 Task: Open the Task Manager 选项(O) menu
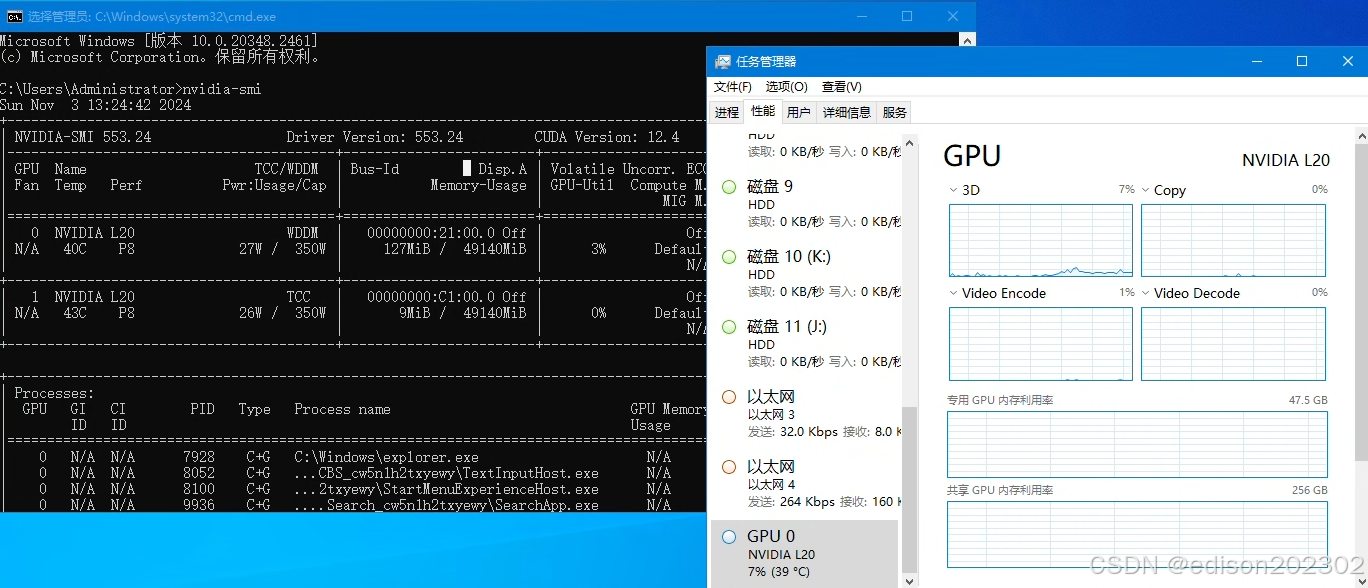point(786,87)
